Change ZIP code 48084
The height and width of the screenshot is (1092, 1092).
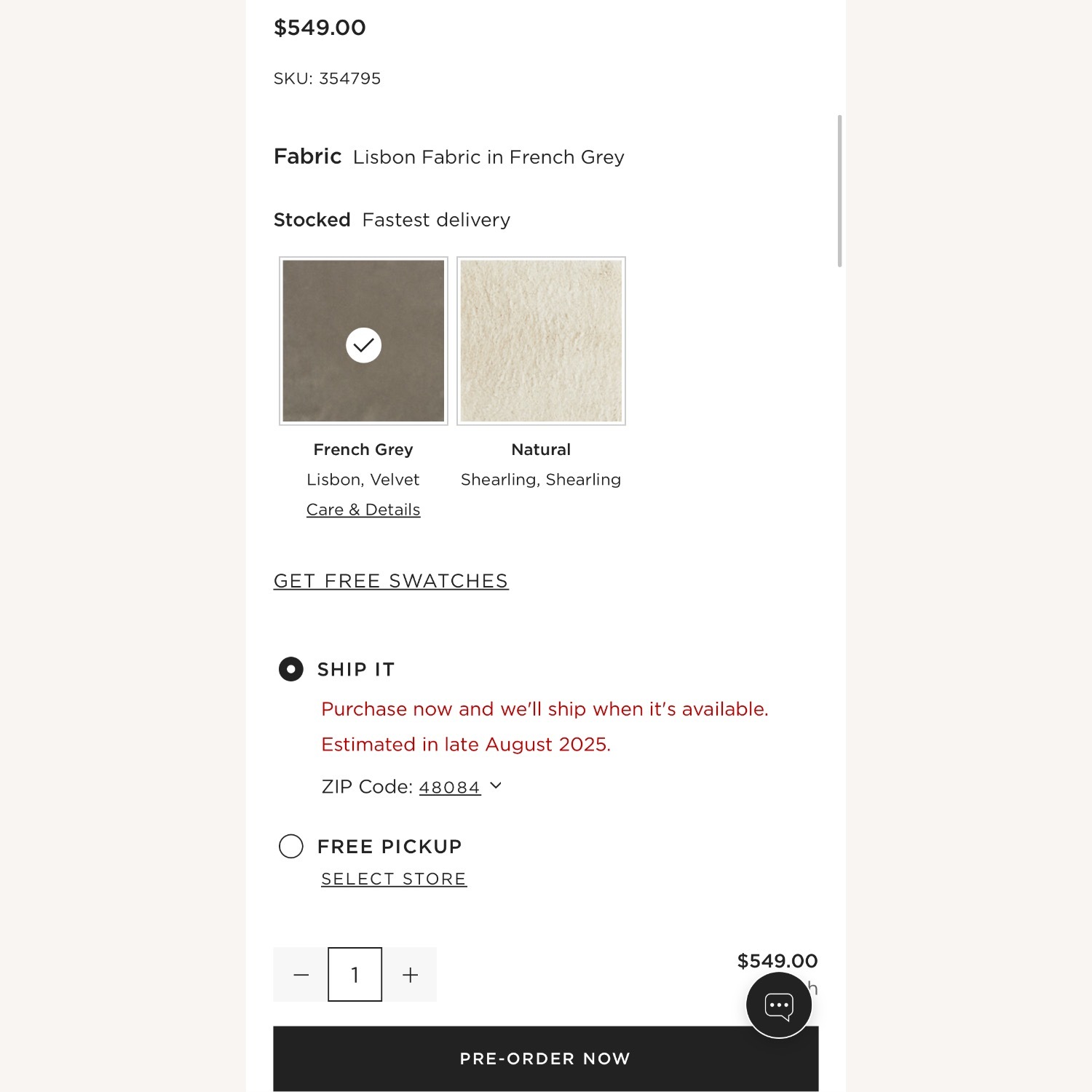[450, 787]
